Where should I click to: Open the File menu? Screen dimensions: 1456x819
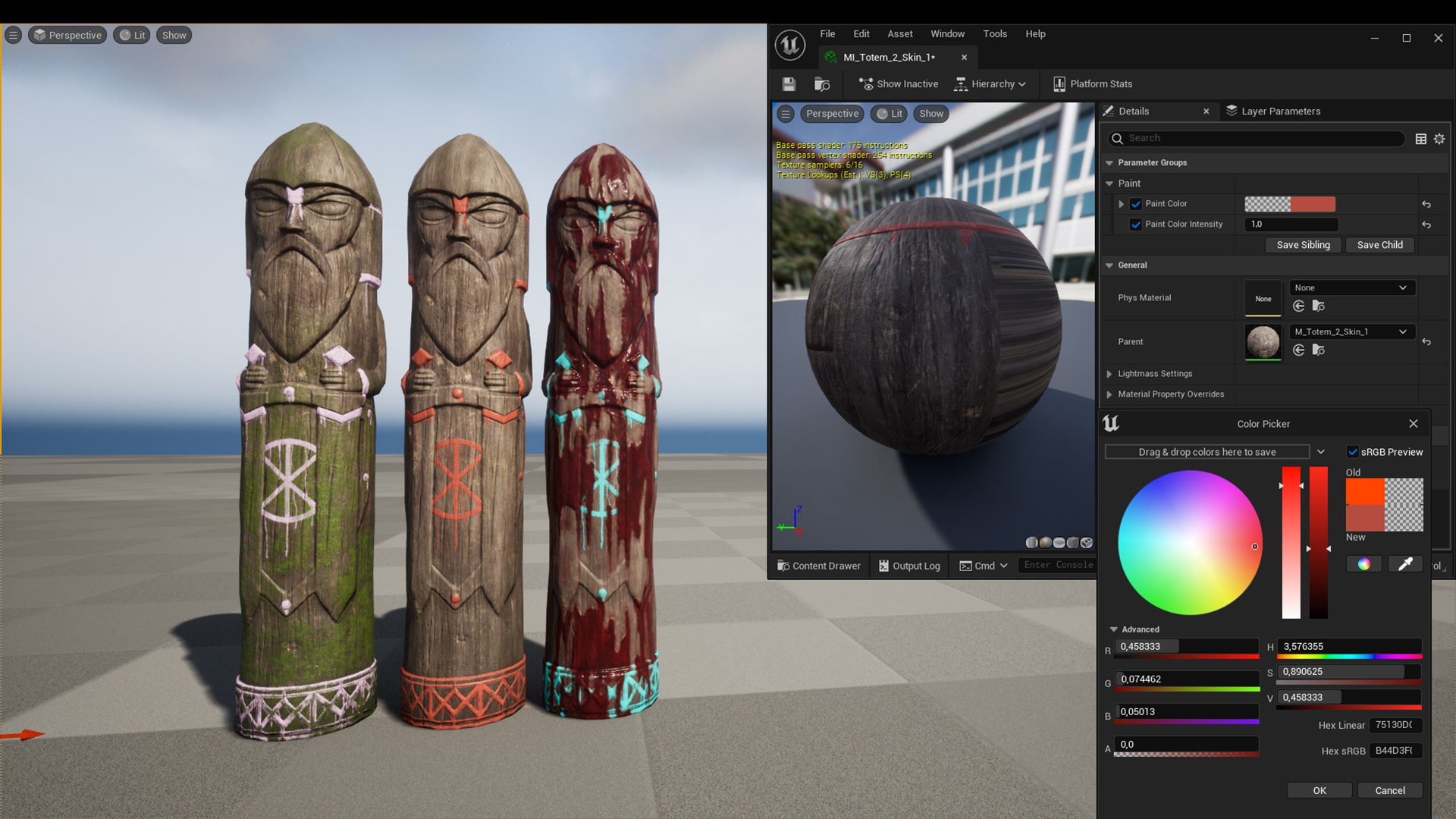827,34
